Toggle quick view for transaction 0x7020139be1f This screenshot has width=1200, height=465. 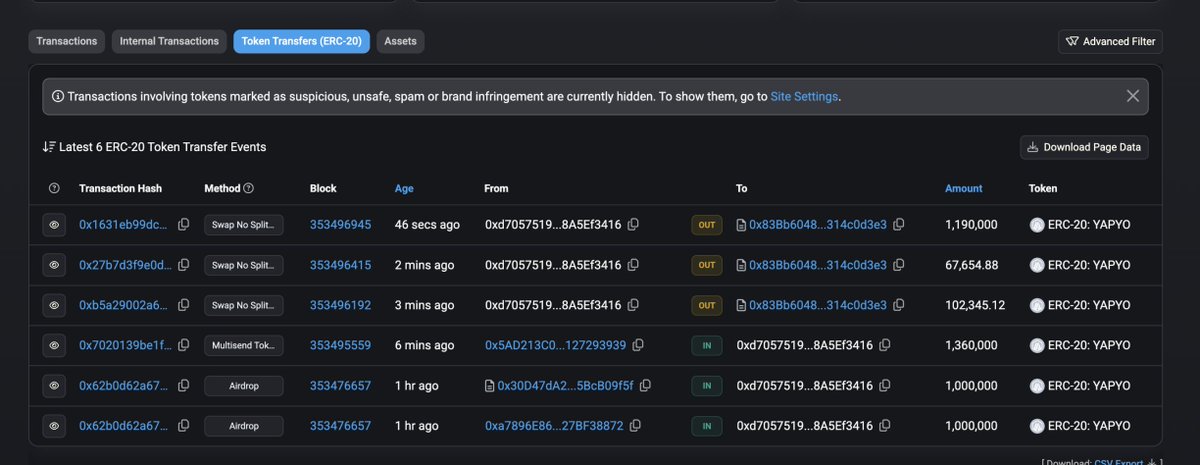point(54,345)
